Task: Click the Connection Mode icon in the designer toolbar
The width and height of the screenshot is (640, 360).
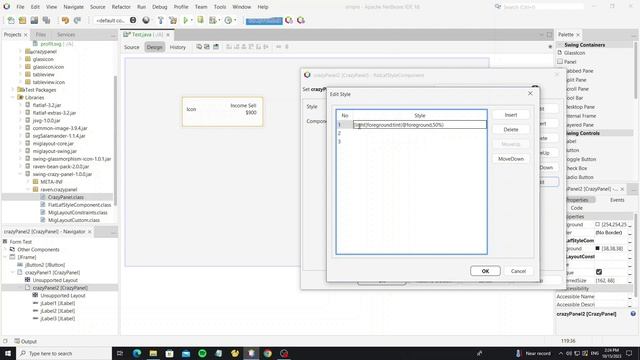Action: (x=207, y=47)
